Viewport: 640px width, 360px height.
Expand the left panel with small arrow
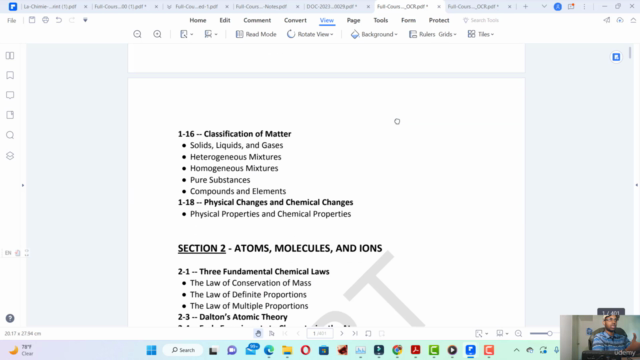23,185
